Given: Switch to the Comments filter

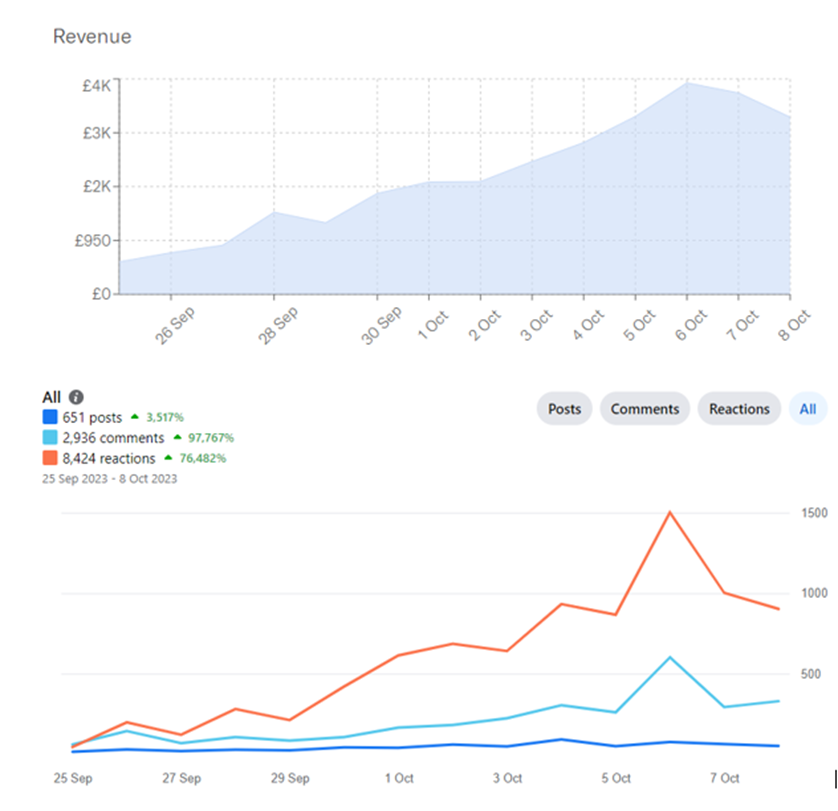Looking at the screenshot, I should [x=645, y=408].
